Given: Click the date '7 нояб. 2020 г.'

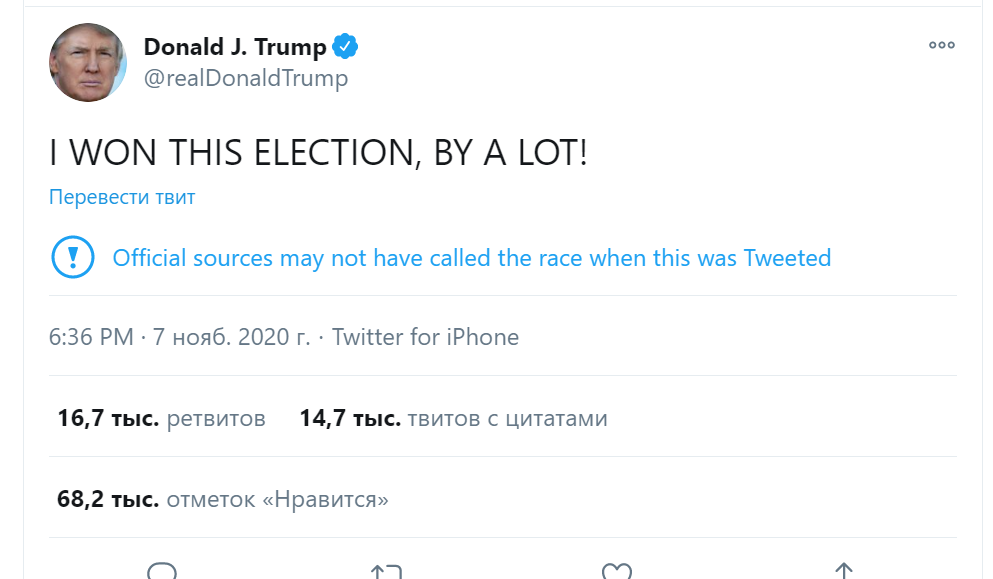Looking at the screenshot, I should [231, 337].
